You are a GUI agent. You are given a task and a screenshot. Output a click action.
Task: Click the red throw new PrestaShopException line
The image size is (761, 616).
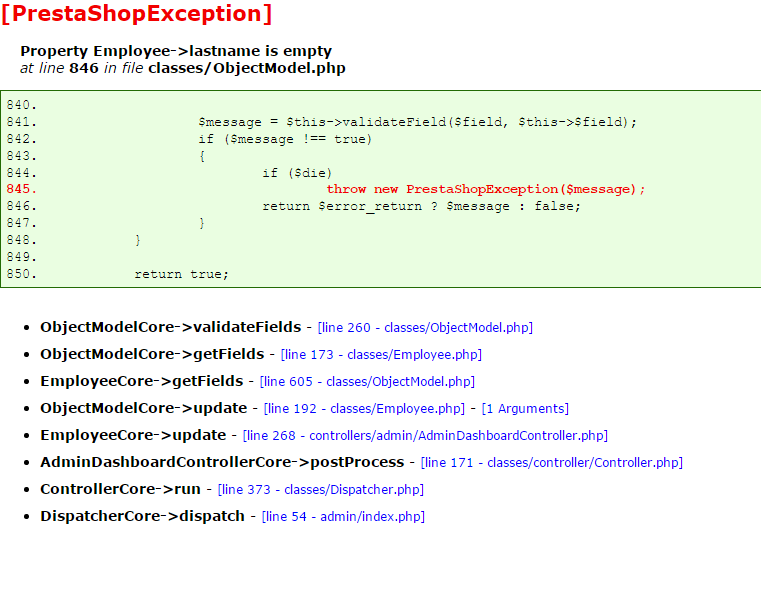[x=485, y=189]
